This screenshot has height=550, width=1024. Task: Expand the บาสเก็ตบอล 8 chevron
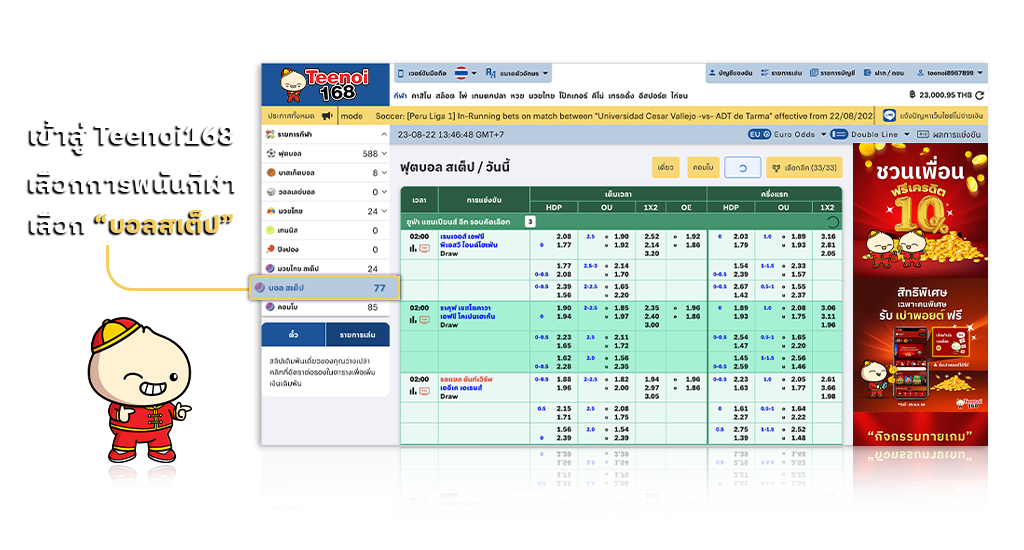tap(384, 172)
